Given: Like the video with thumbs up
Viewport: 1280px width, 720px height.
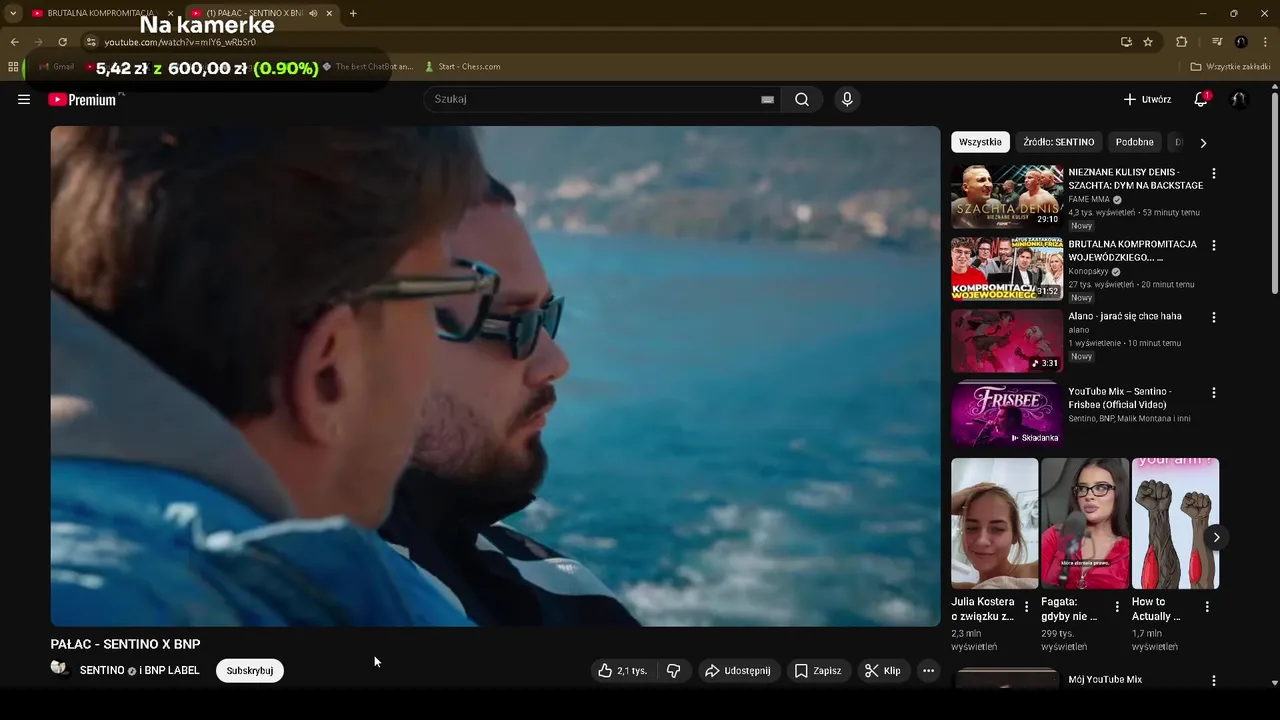Looking at the screenshot, I should (x=622, y=671).
